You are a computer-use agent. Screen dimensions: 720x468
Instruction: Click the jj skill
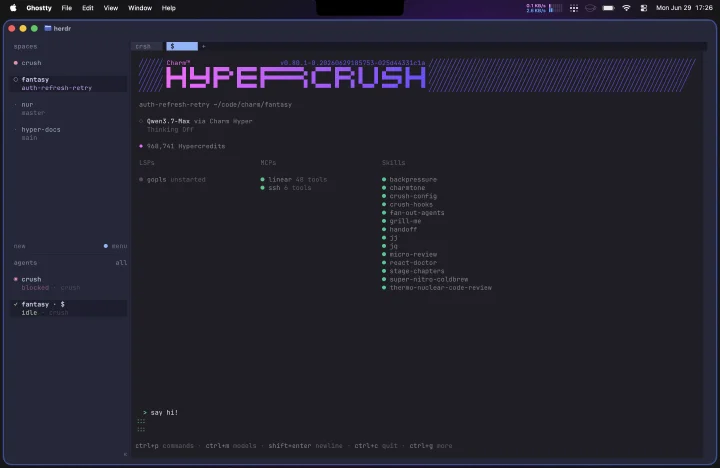390,237
